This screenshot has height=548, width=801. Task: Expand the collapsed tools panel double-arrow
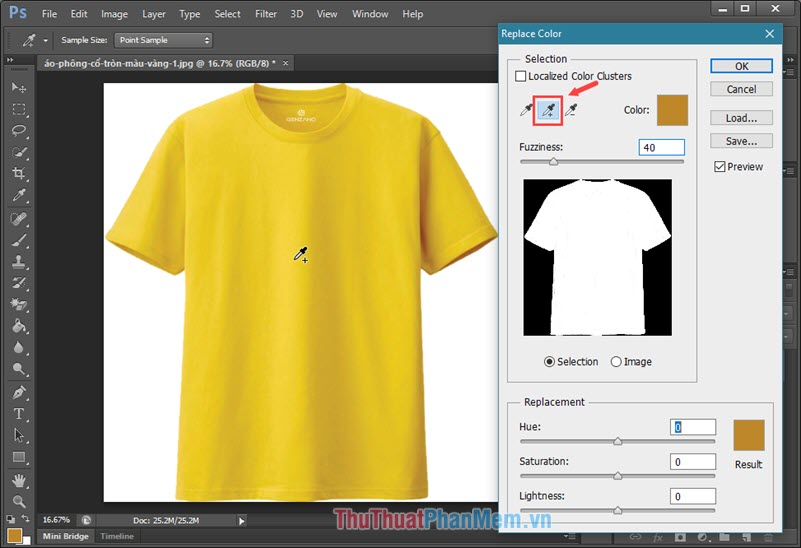(x=10, y=60)
